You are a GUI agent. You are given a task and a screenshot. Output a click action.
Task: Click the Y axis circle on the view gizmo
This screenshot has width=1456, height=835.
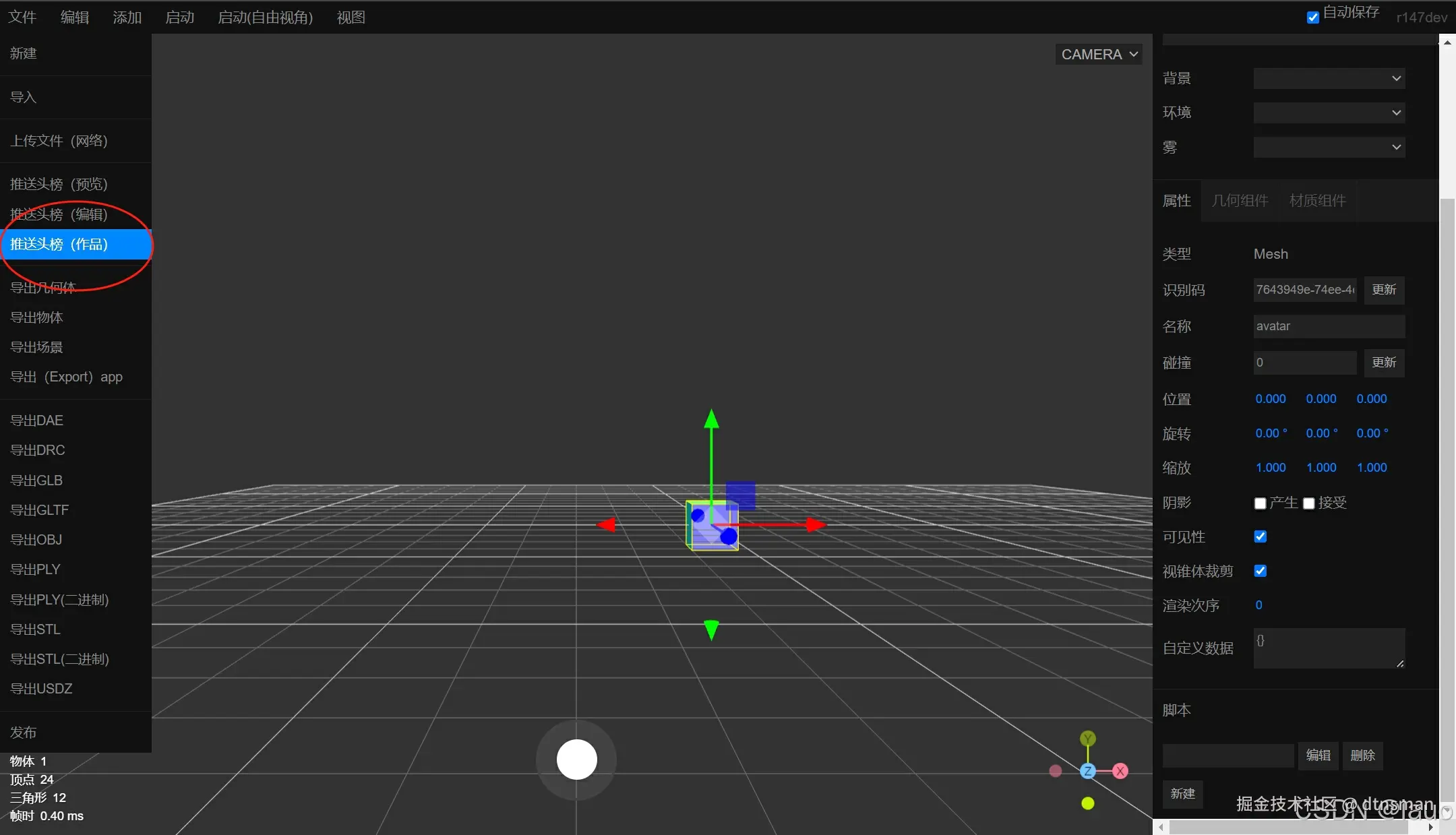[1087, 739]
